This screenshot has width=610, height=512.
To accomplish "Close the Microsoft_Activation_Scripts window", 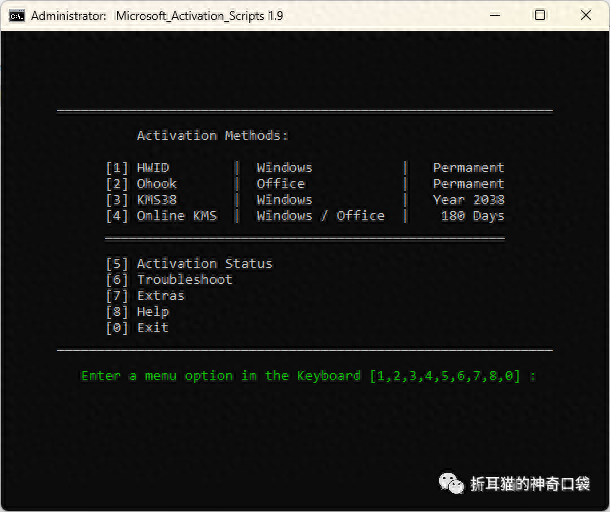I will (585, 16).
